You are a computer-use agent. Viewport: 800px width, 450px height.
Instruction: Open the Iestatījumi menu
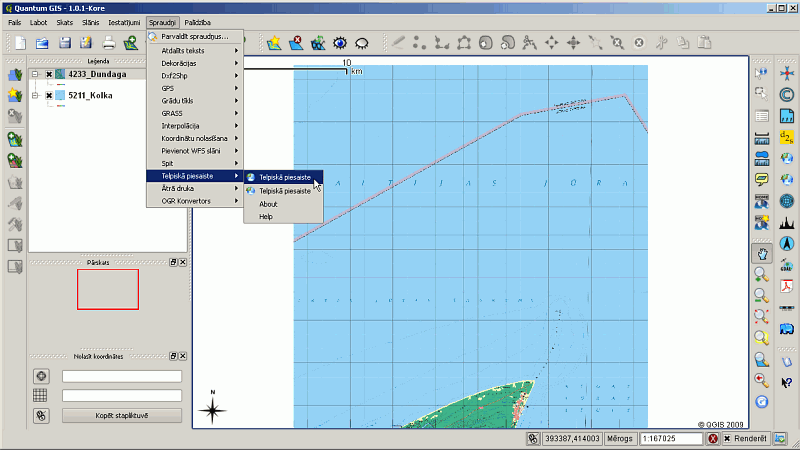(124, 22)
